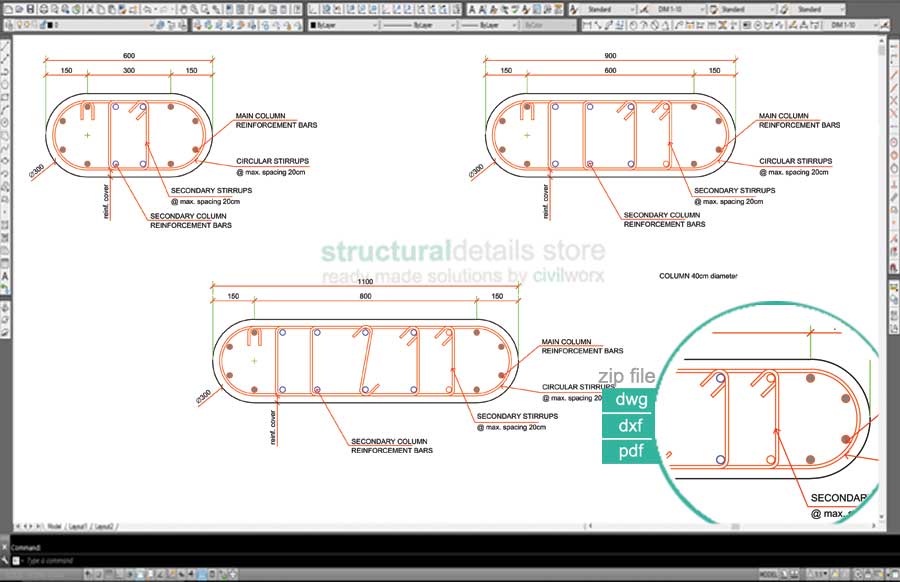Click the Pan hand tool icon

182,9
